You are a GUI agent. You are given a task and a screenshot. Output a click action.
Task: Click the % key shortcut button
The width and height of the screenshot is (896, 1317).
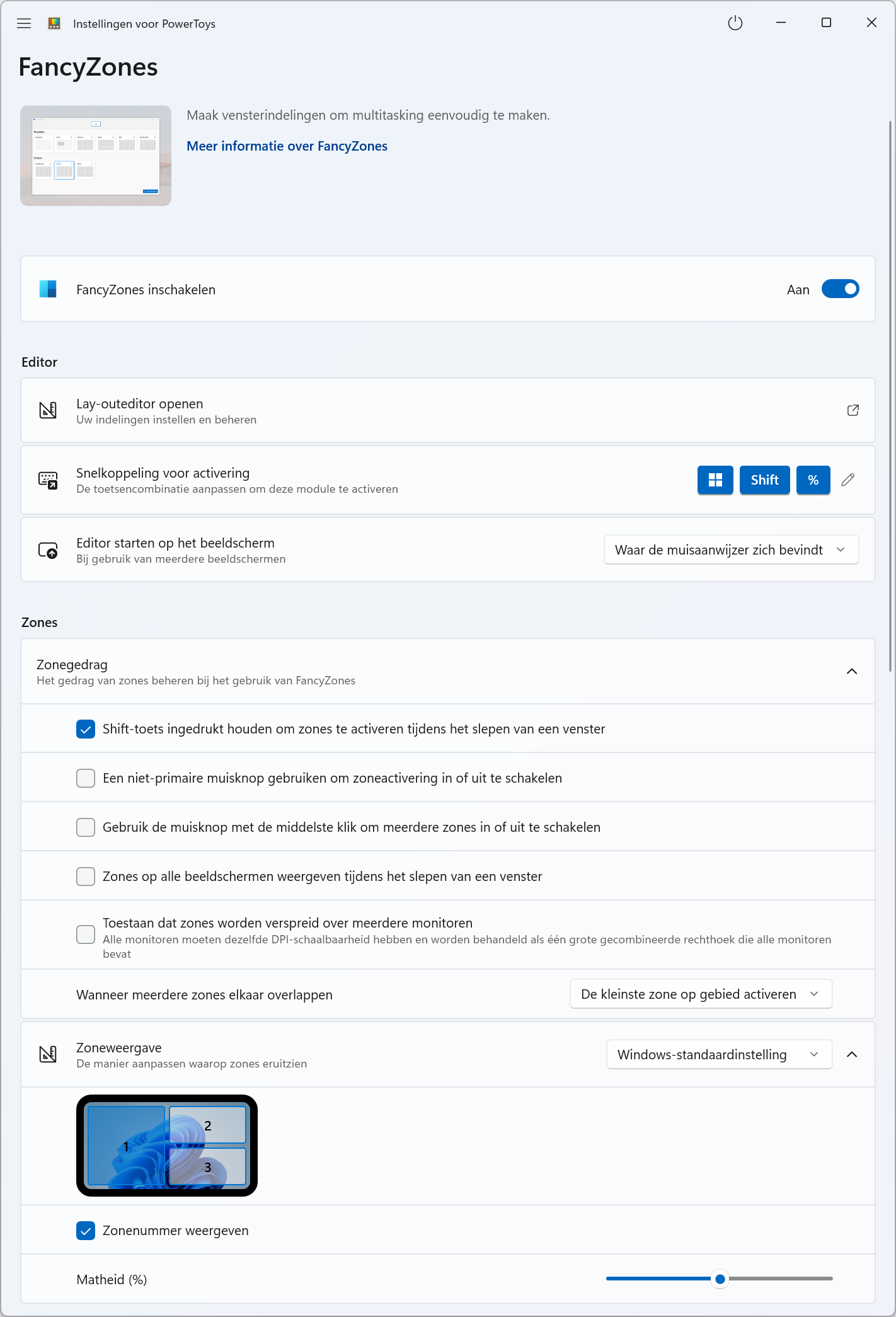coord(813,480)
